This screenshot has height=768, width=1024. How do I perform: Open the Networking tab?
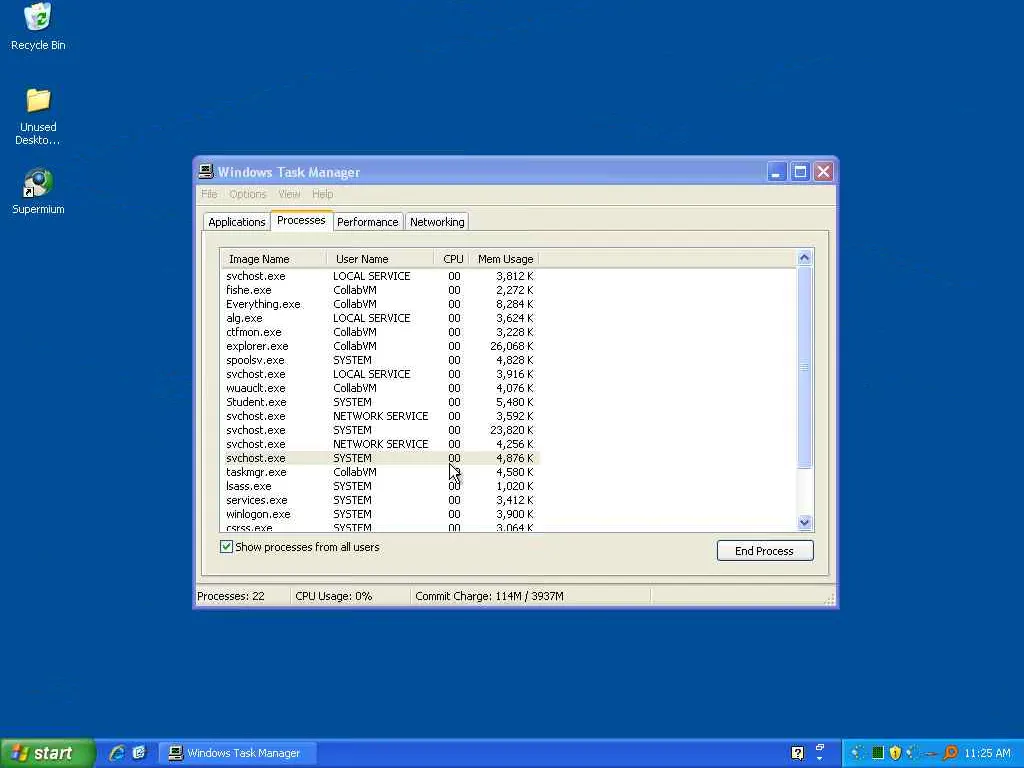[x=437, y=222]
